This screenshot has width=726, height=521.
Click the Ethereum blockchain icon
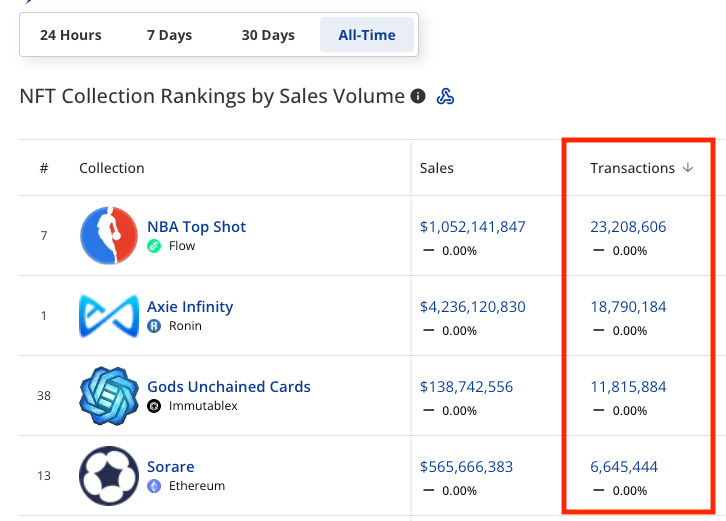(x=154, y=486)
